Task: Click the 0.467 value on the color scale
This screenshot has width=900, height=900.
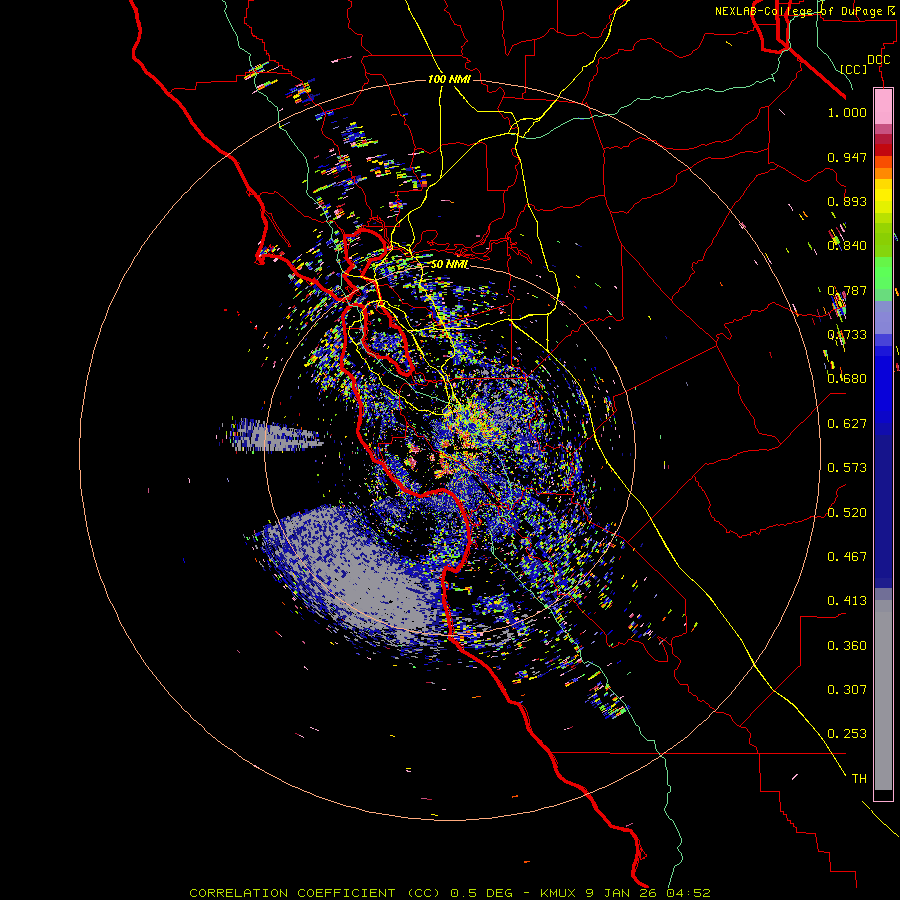Action: click(847, 557)
